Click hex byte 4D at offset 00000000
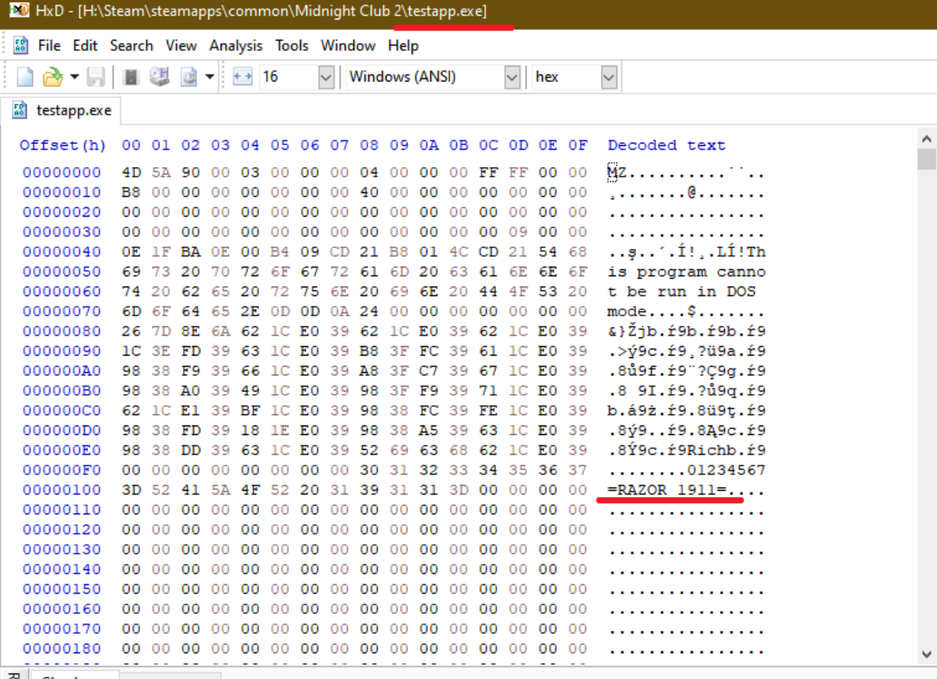The image size is (937, 679). coord(131,173)
